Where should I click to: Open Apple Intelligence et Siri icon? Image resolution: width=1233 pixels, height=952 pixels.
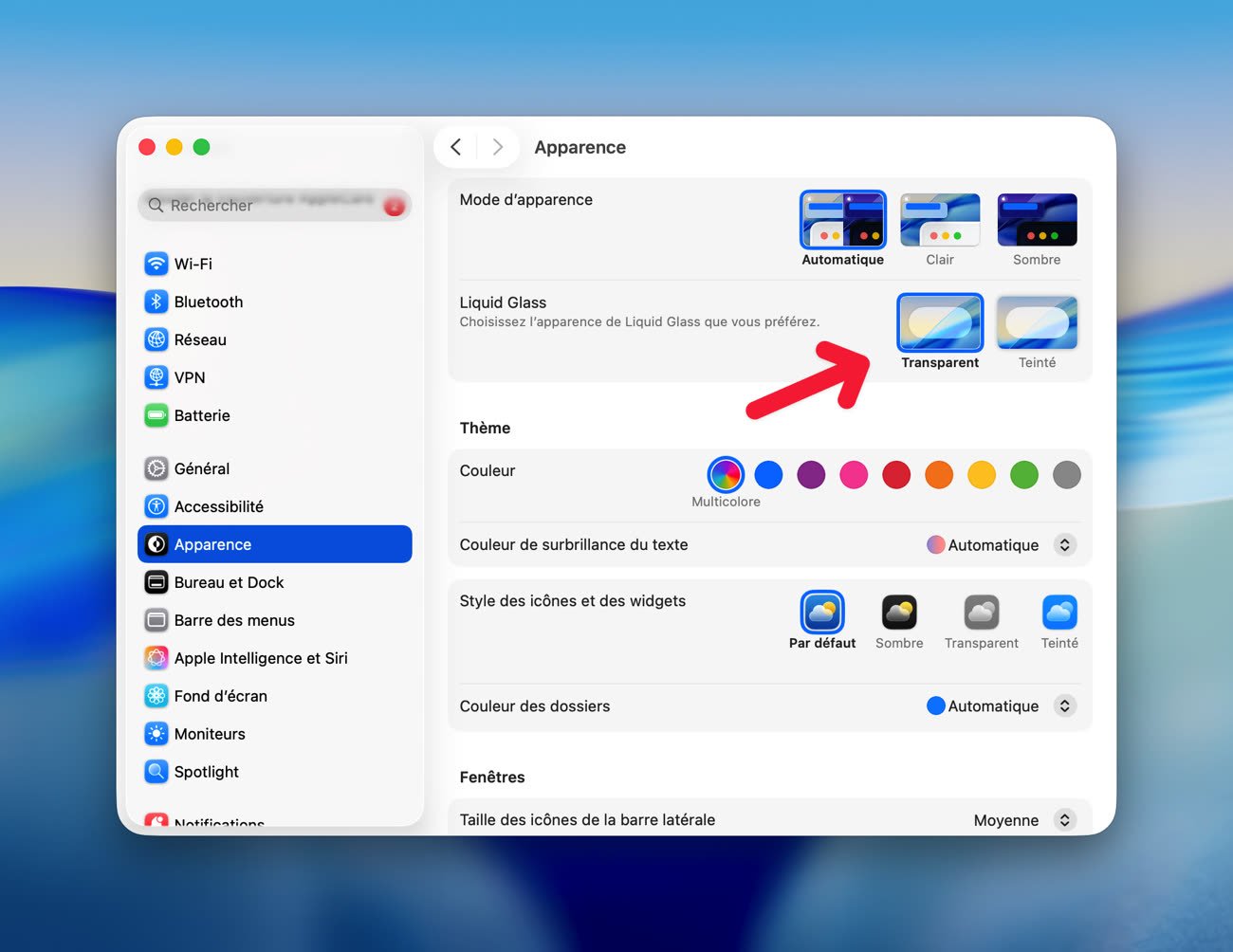coord(156,658)
